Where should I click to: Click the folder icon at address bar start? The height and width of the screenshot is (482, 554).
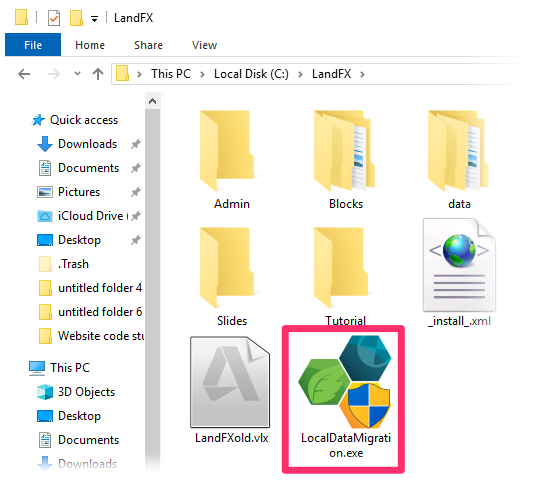click(x=122, y=74)
